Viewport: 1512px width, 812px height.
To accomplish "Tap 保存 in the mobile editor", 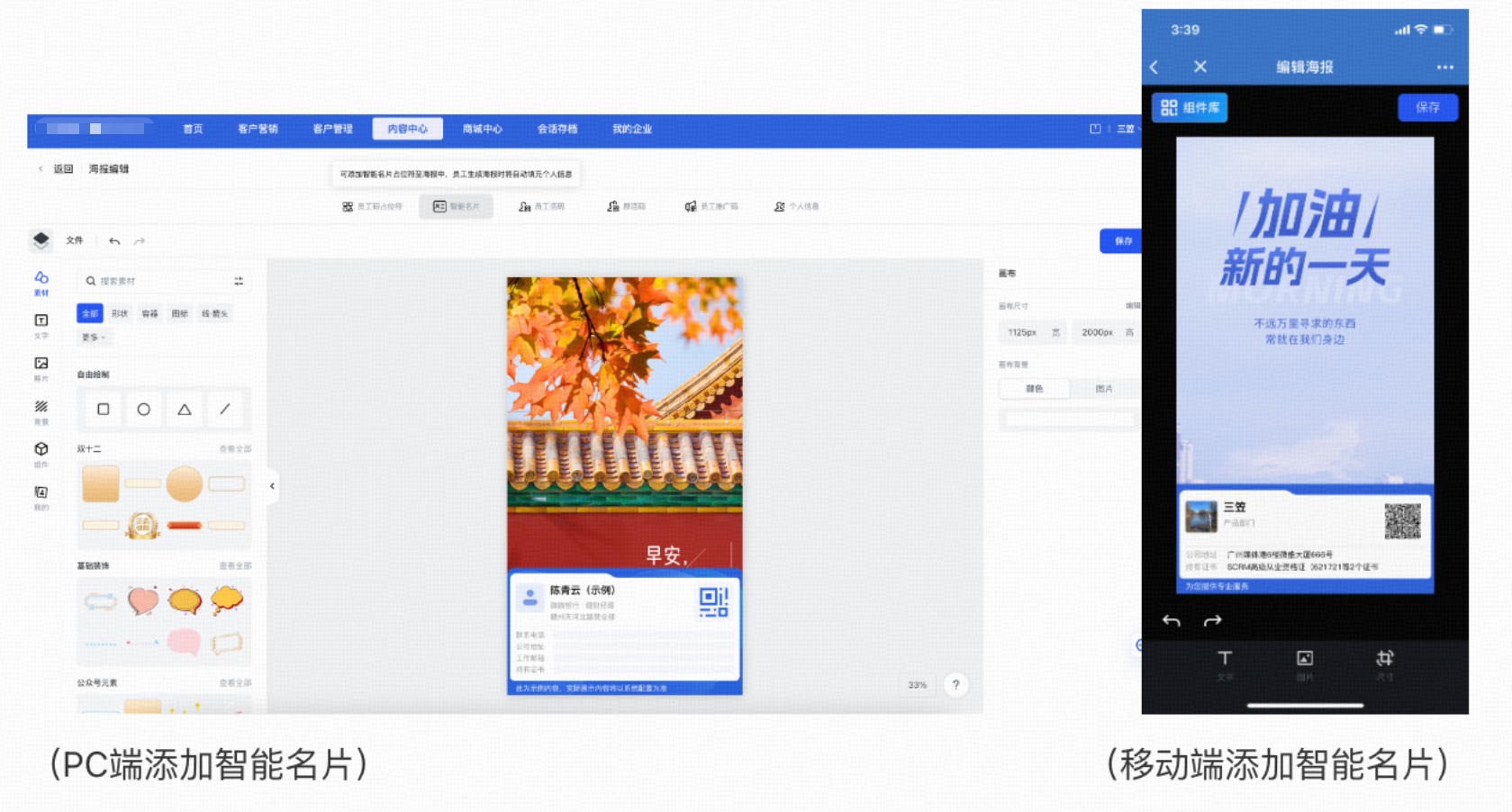I will pyautogui.click(x=1427, y=107).
